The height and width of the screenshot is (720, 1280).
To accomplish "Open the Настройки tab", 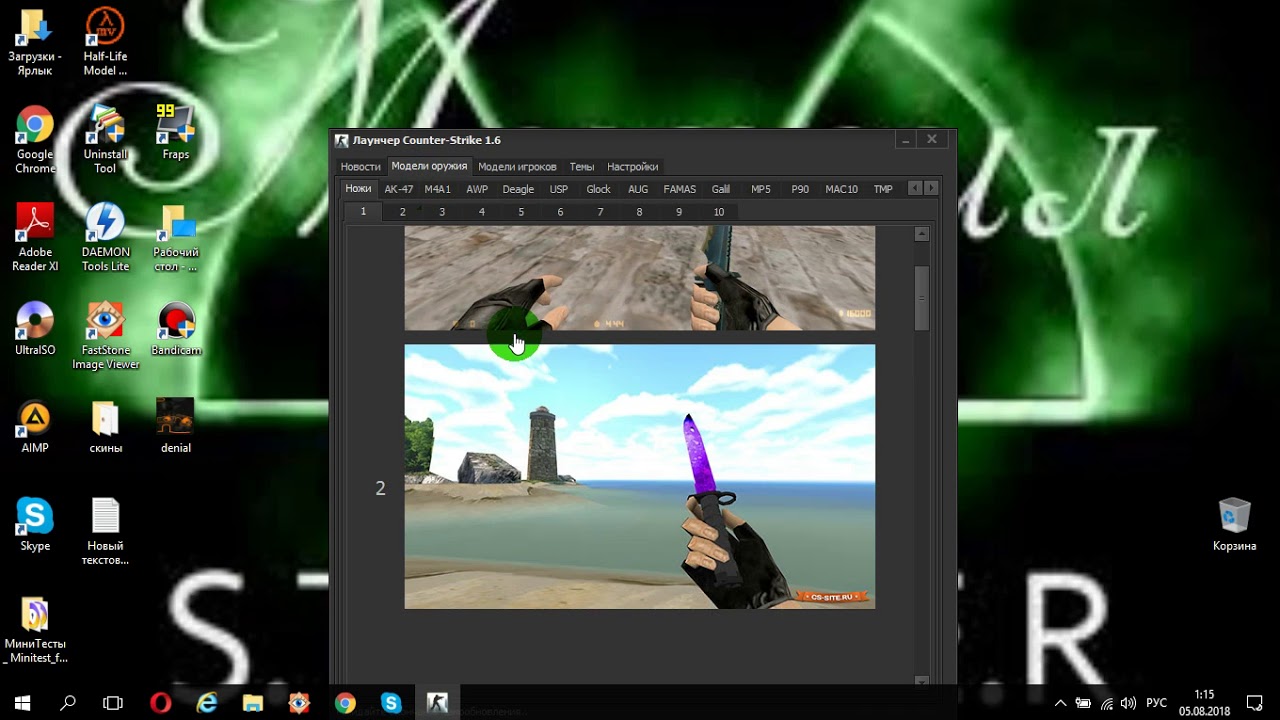I will [632, 167].
